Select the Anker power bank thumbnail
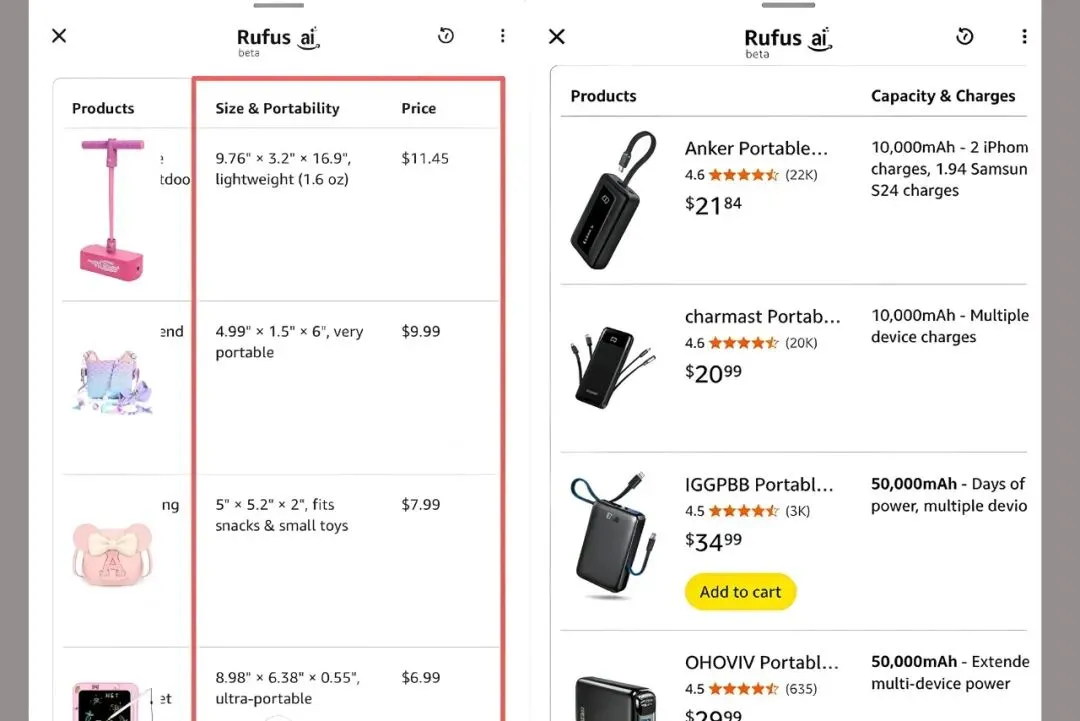Image resolution: width=1080 pixels, height=721 pixels. point(613,200)
